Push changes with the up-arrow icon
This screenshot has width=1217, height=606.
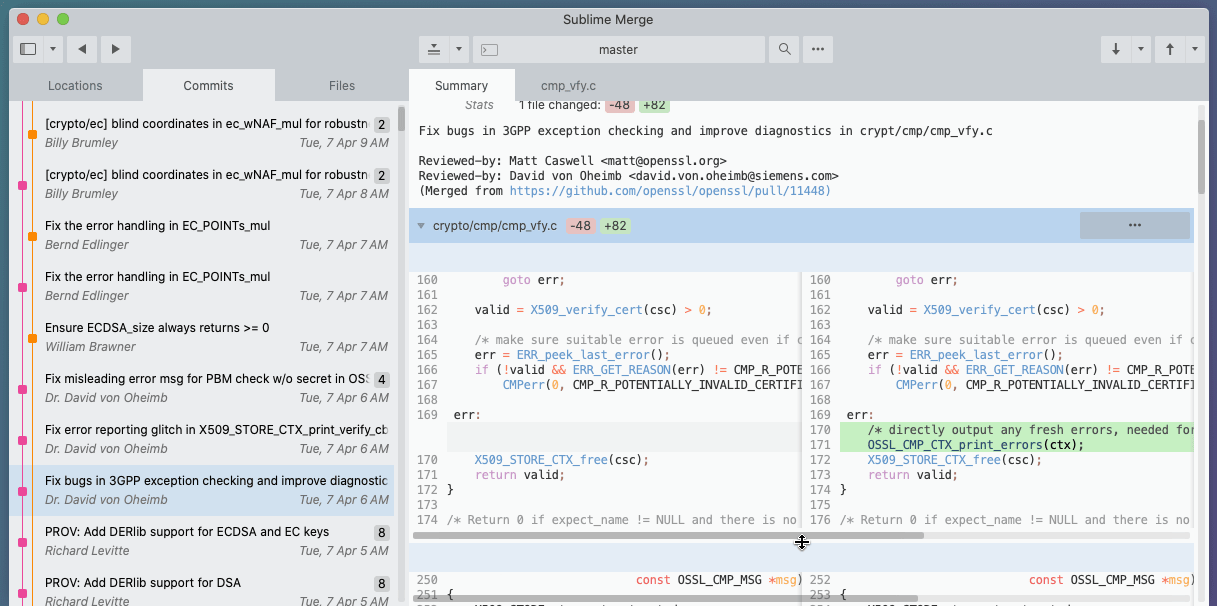click(1168, 48)
